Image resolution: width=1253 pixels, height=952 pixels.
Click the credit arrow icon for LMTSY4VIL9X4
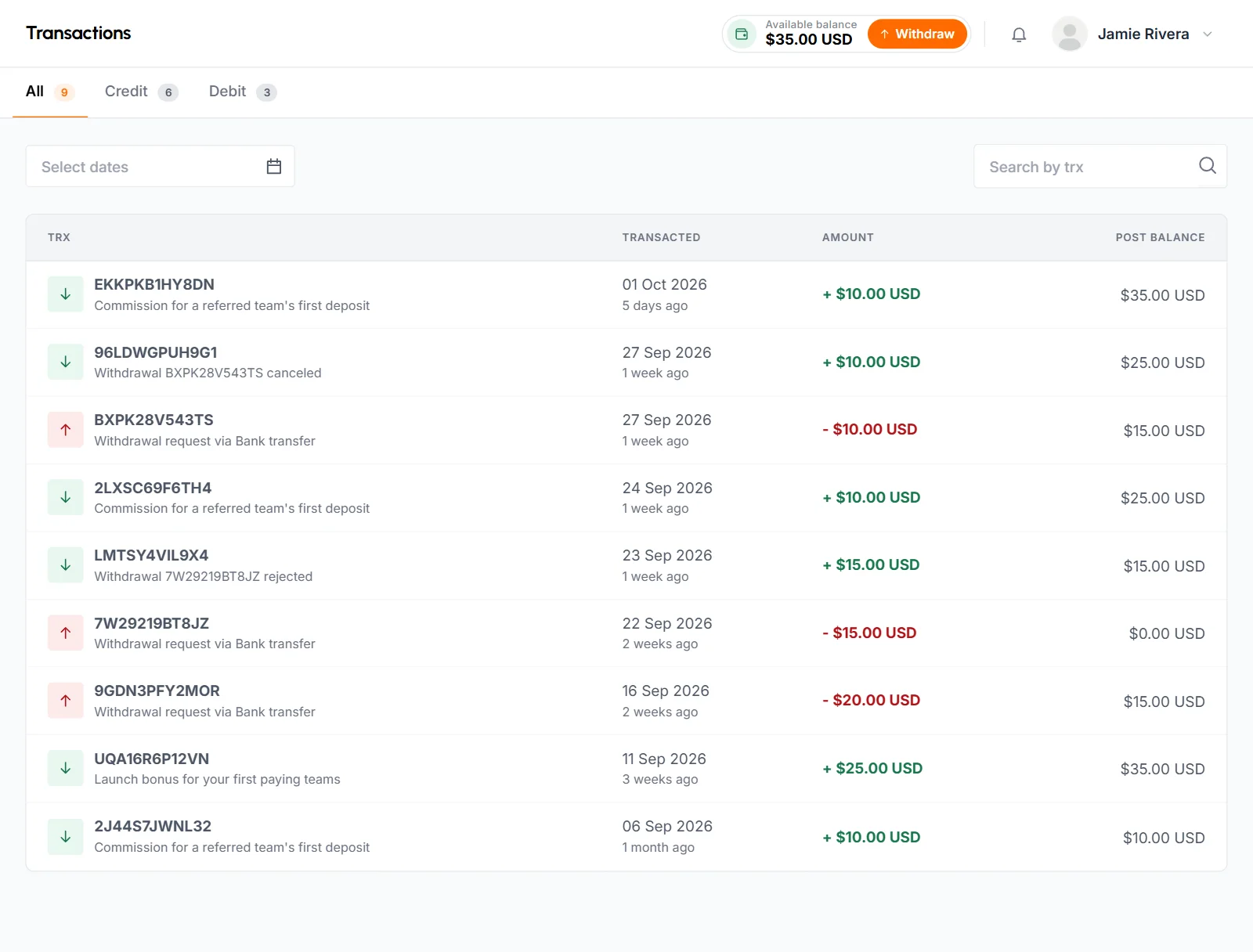[66, 565]
